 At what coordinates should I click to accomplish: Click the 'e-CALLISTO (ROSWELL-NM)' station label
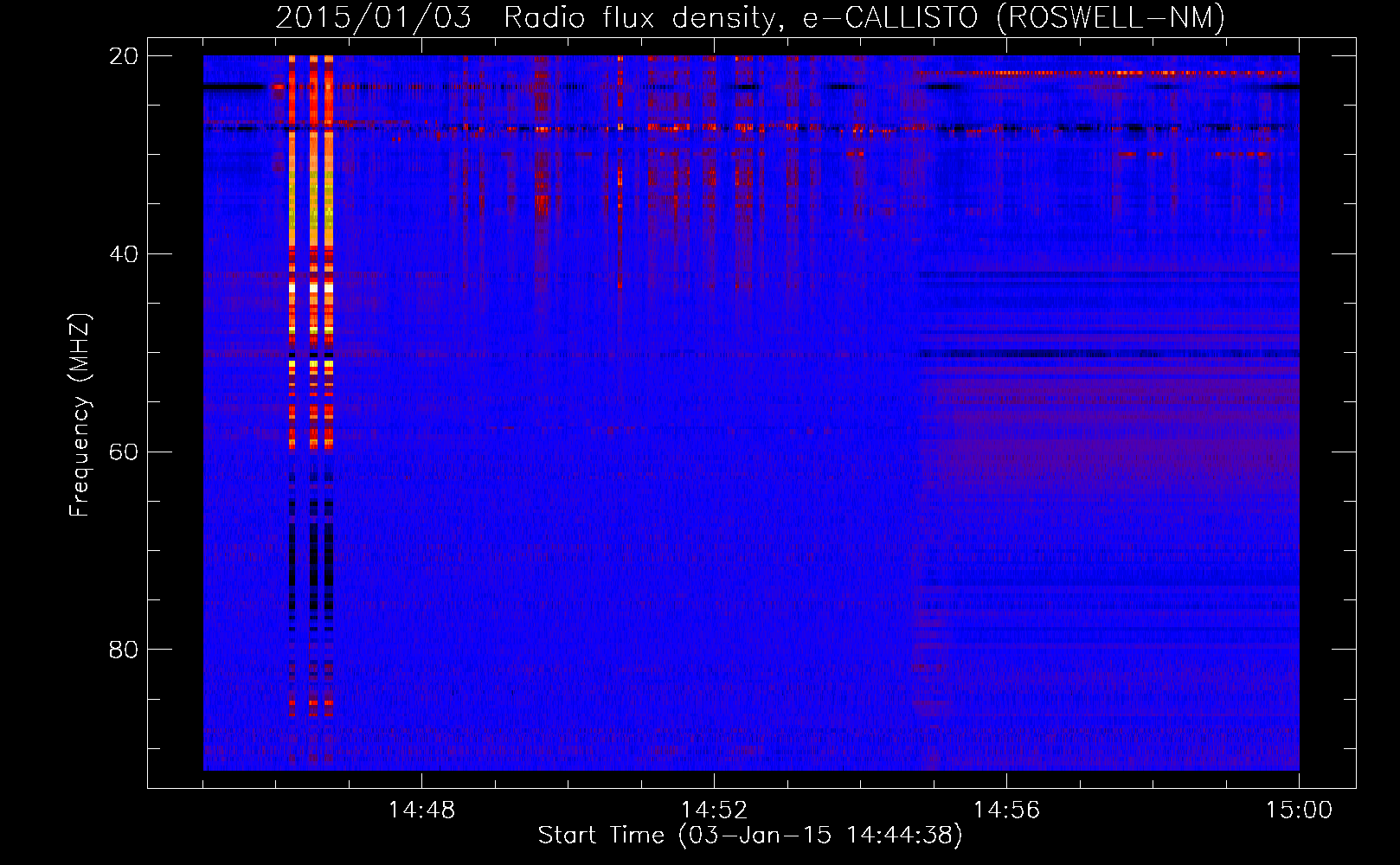point(1014,17)
